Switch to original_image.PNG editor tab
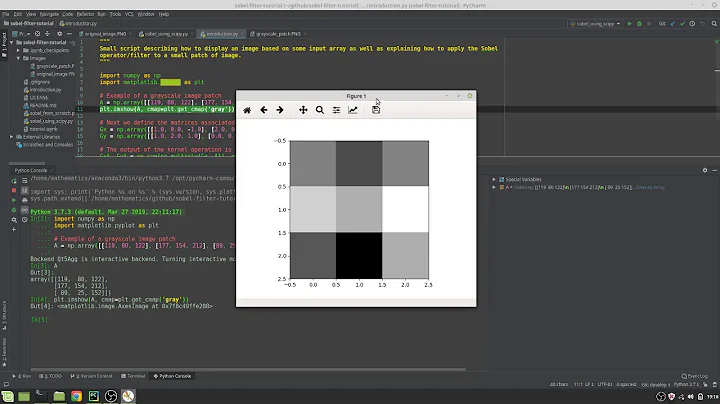 105,34
